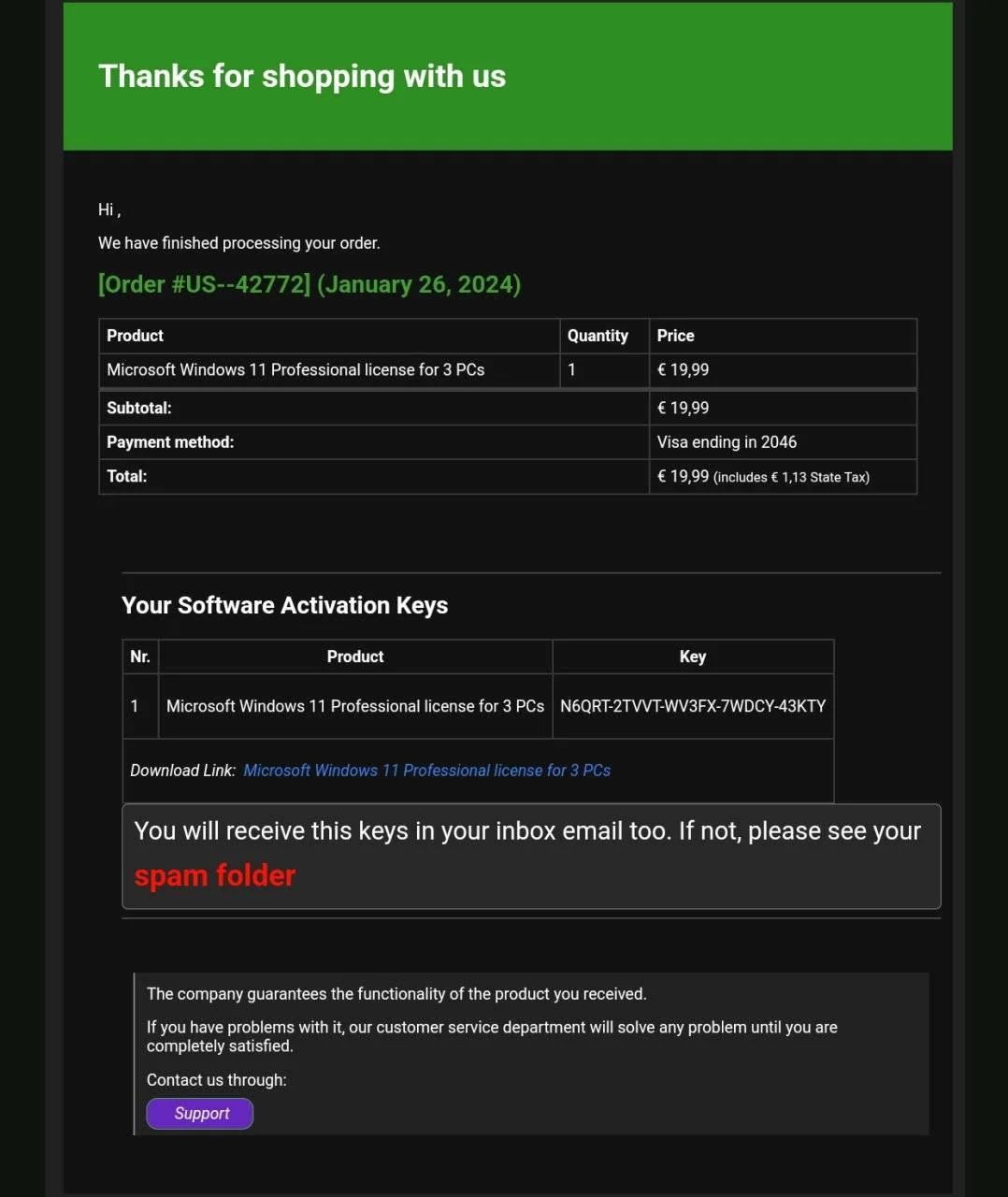Select the activation key N6QRT-2TVVT-WV3FX-7WDCY-43KTY
The image size is (1008, 1197).
pos(693,706)
